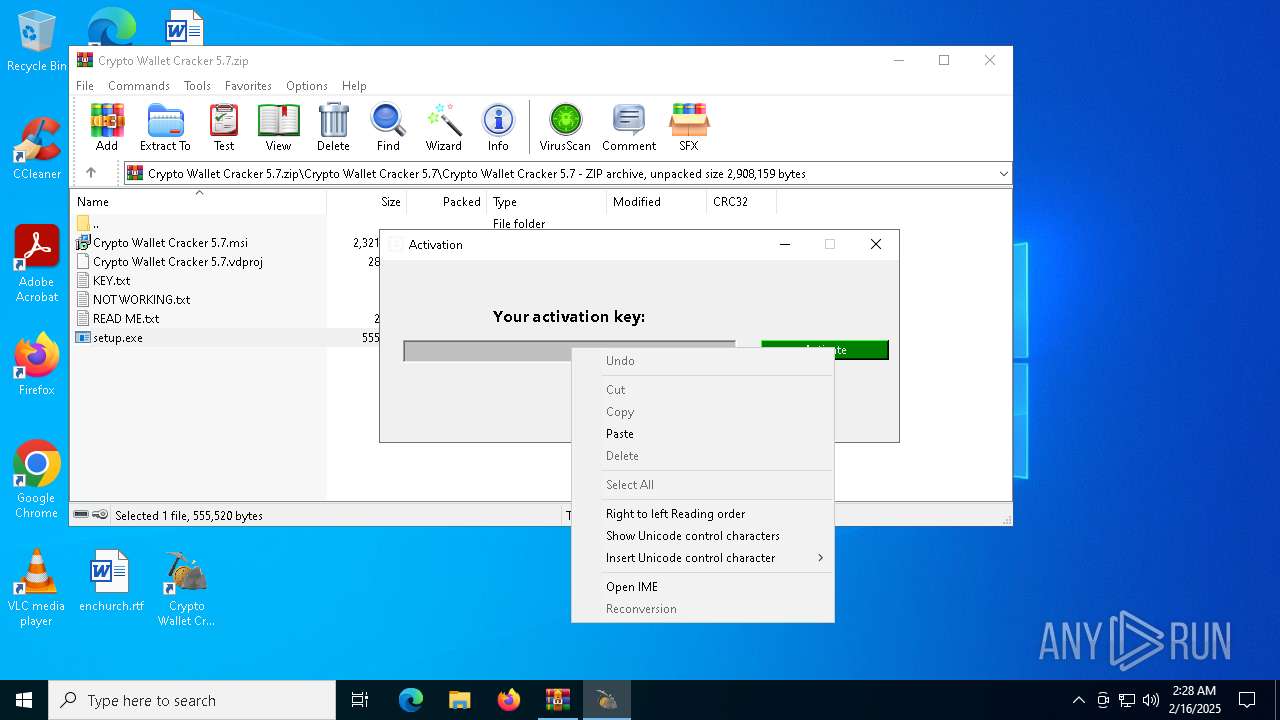Expand the archive path dropdown

point(1003,174)
